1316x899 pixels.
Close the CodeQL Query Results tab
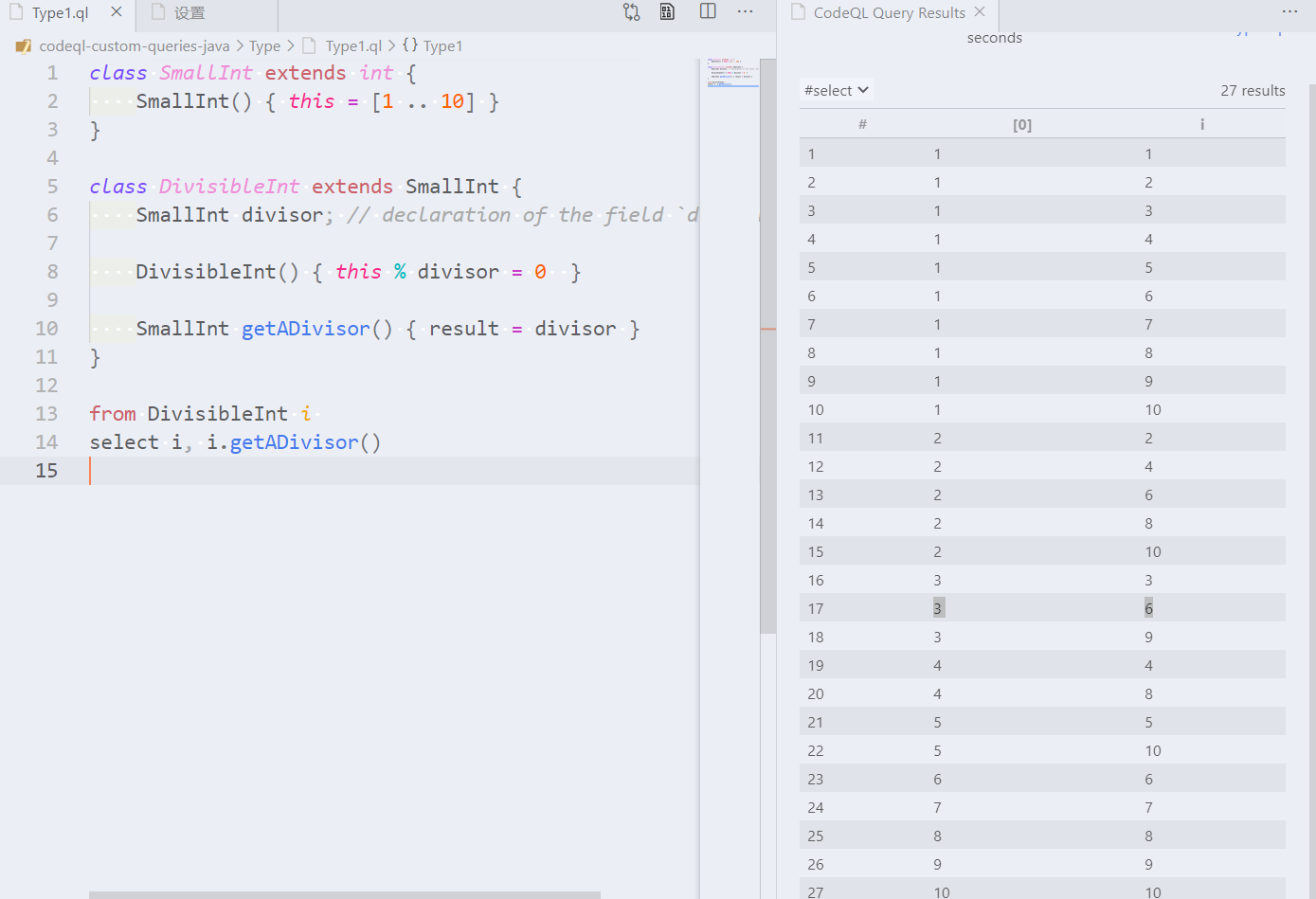pyautogui.click(x=980, y=11)
